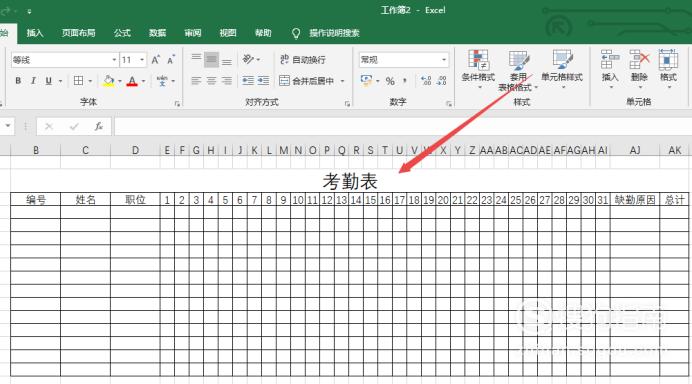Switch to 页面布局 ribbon tab
This screenshot has height=384, width=692.
pyautogui.click(x=79, y=33)
